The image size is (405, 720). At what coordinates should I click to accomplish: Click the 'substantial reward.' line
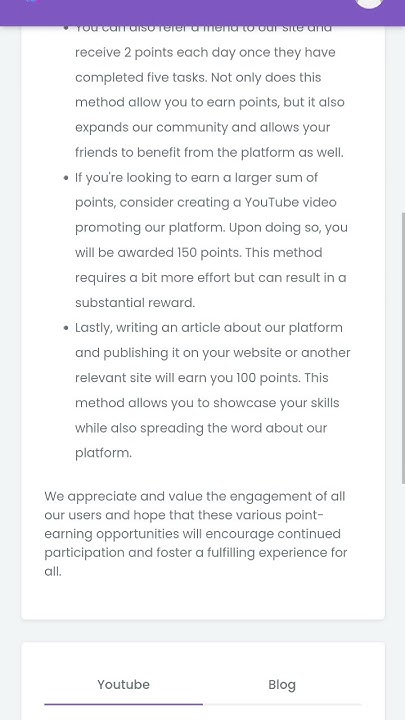135,303
